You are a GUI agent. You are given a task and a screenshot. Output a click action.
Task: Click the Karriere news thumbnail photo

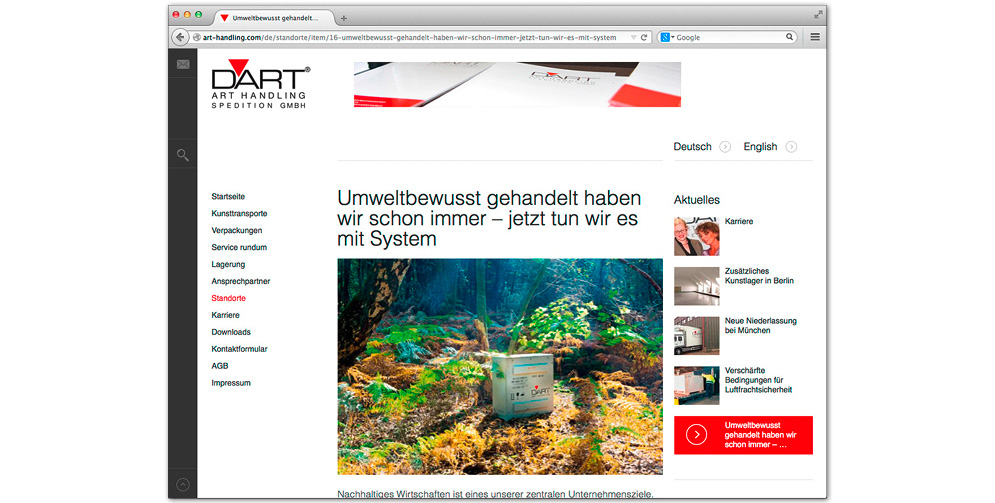[696, 236]
